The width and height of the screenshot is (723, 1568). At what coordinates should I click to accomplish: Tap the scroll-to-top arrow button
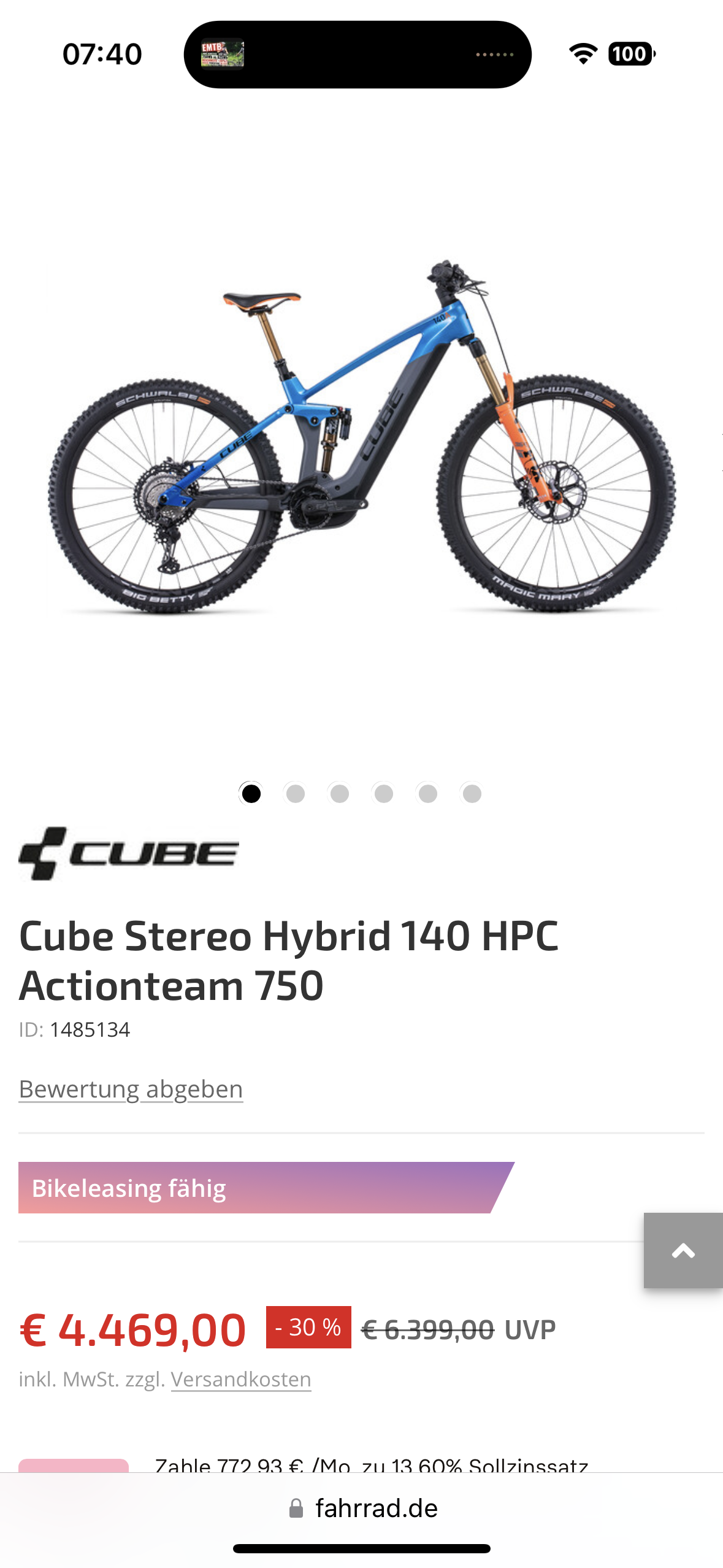pyautogui.click(x=683, y=1250)
